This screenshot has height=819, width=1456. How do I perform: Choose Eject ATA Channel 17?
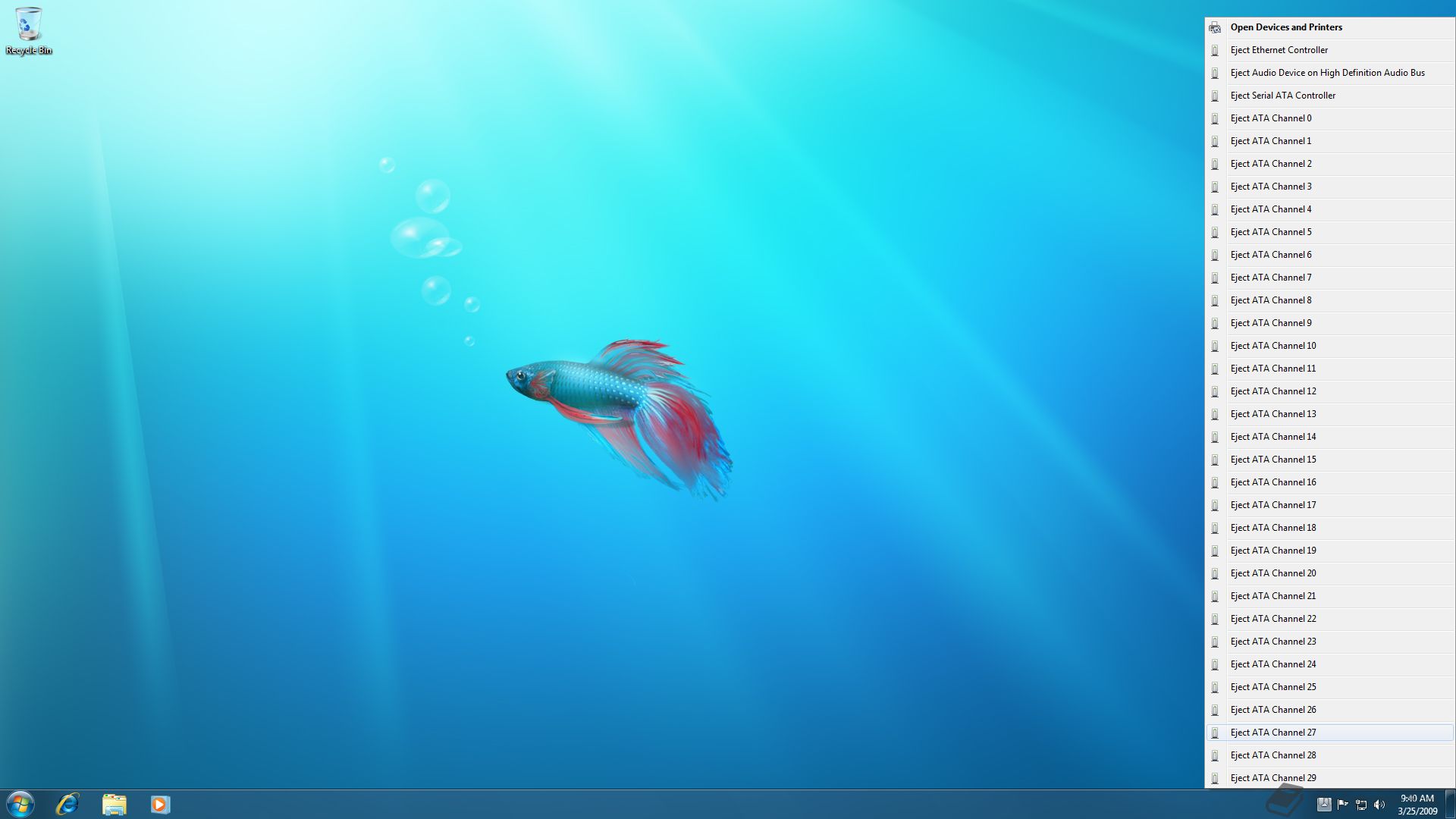coord(1329,505)
